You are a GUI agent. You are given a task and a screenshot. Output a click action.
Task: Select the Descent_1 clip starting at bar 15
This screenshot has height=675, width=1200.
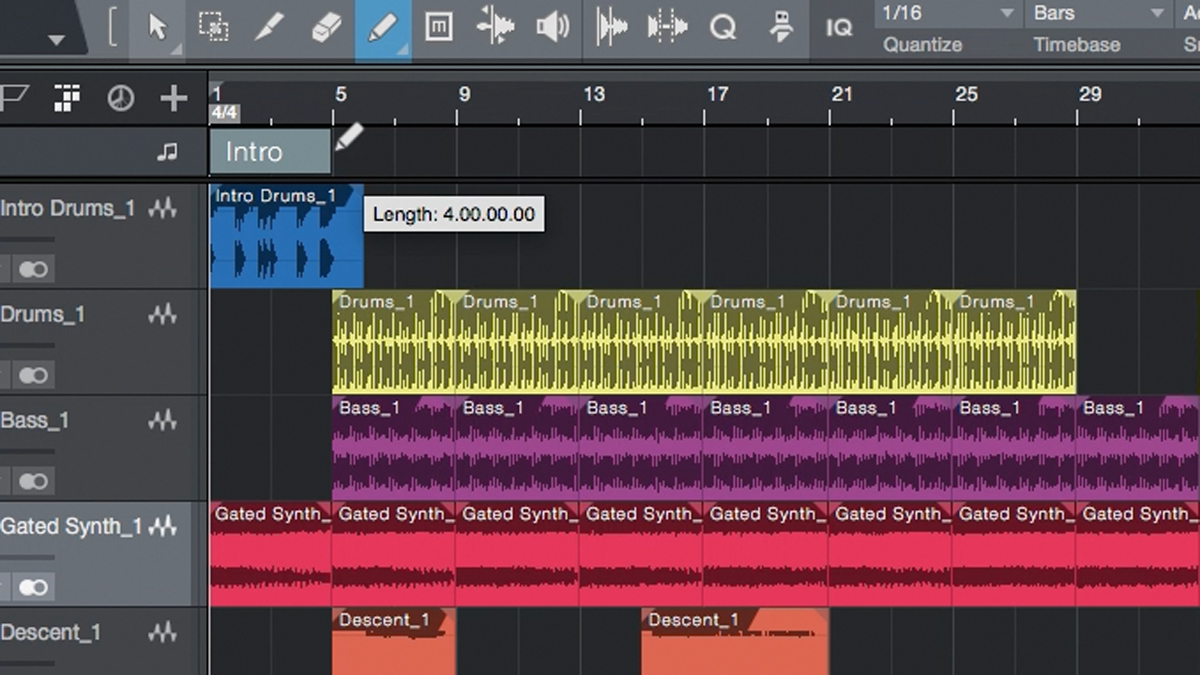pos(735,643)
